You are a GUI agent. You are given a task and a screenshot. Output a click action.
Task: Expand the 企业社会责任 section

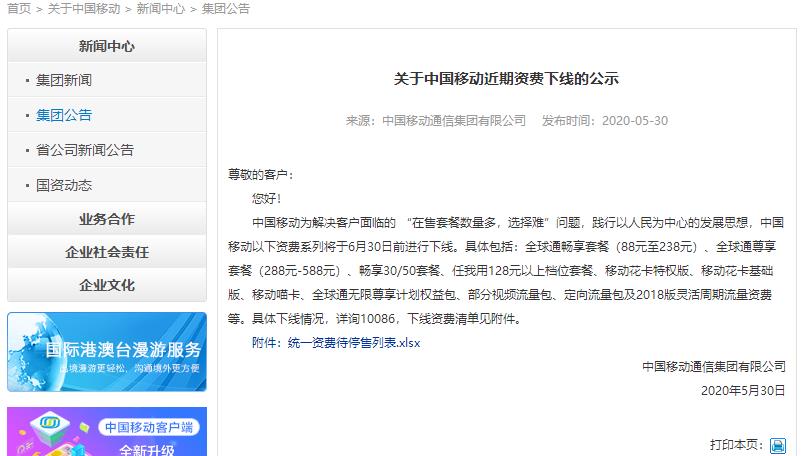pyautogui.click(x=107, y=252)
